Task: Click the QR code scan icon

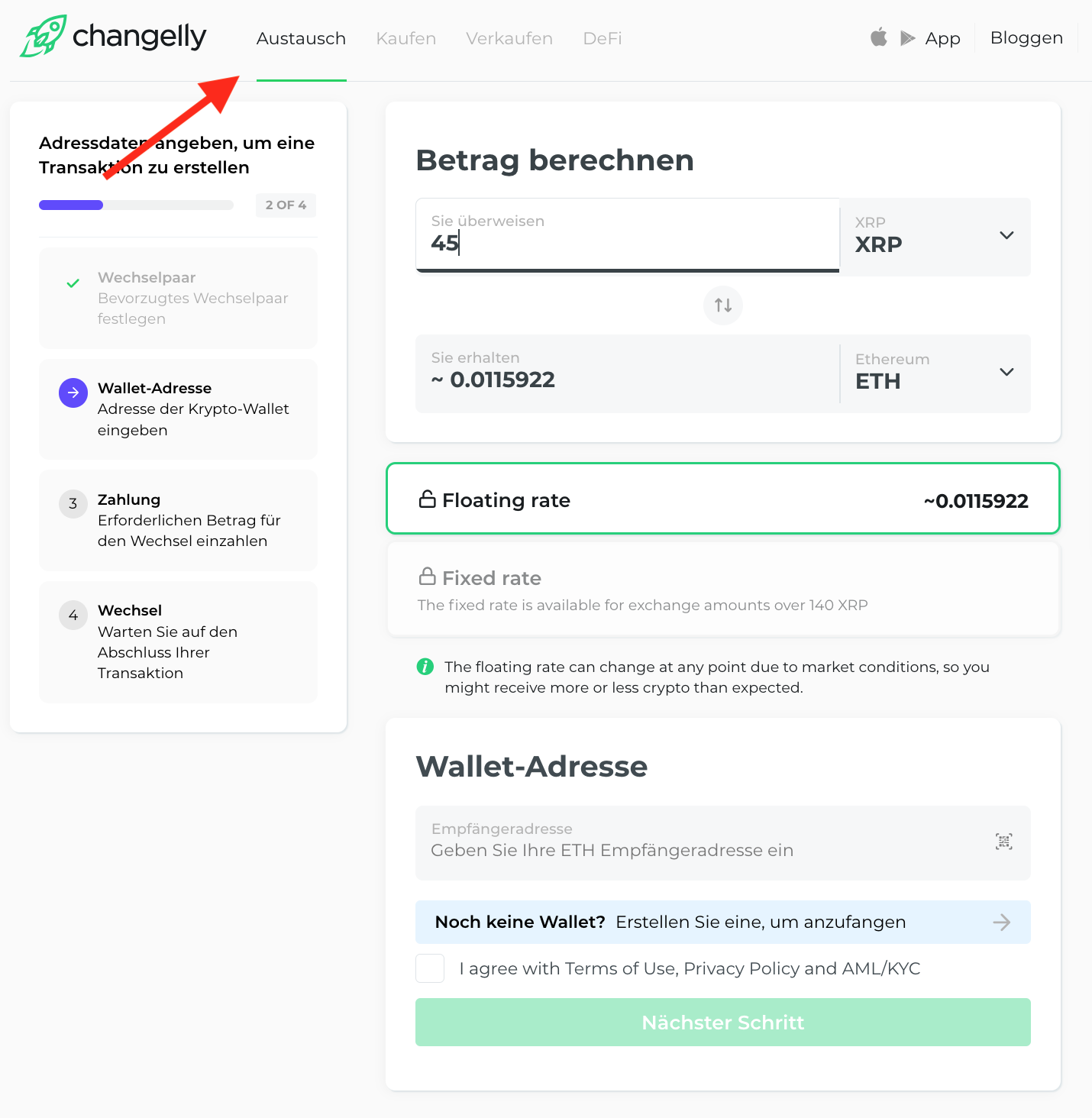Action: click(x=1004, y=842)
